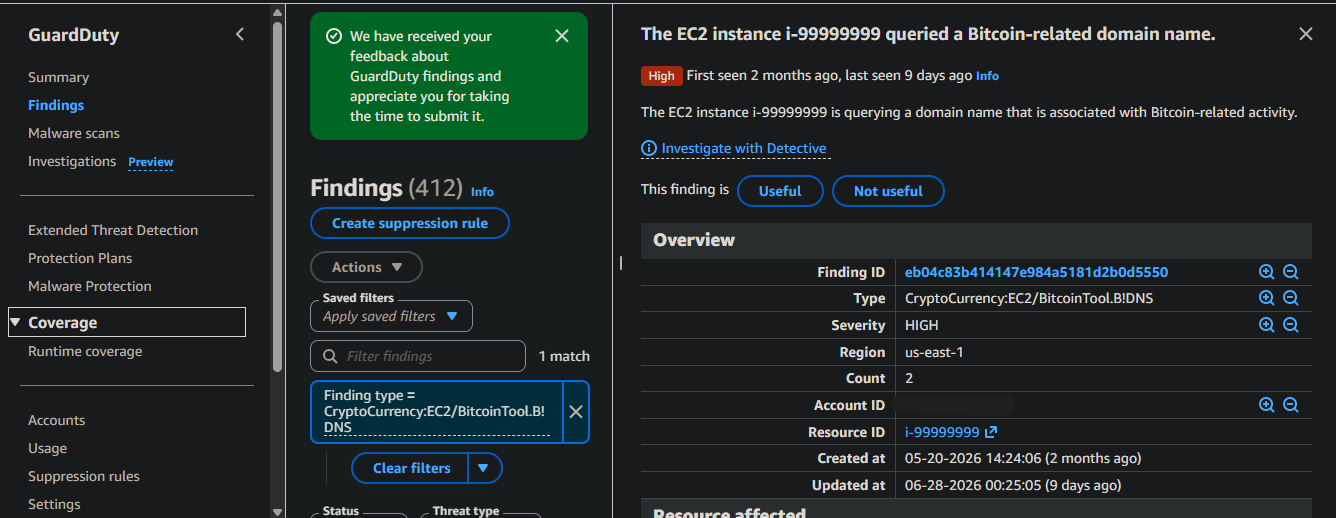Open Resource ID i-99999999 link
This screenshot has width=1336, height=518.
tap(942, 432)
